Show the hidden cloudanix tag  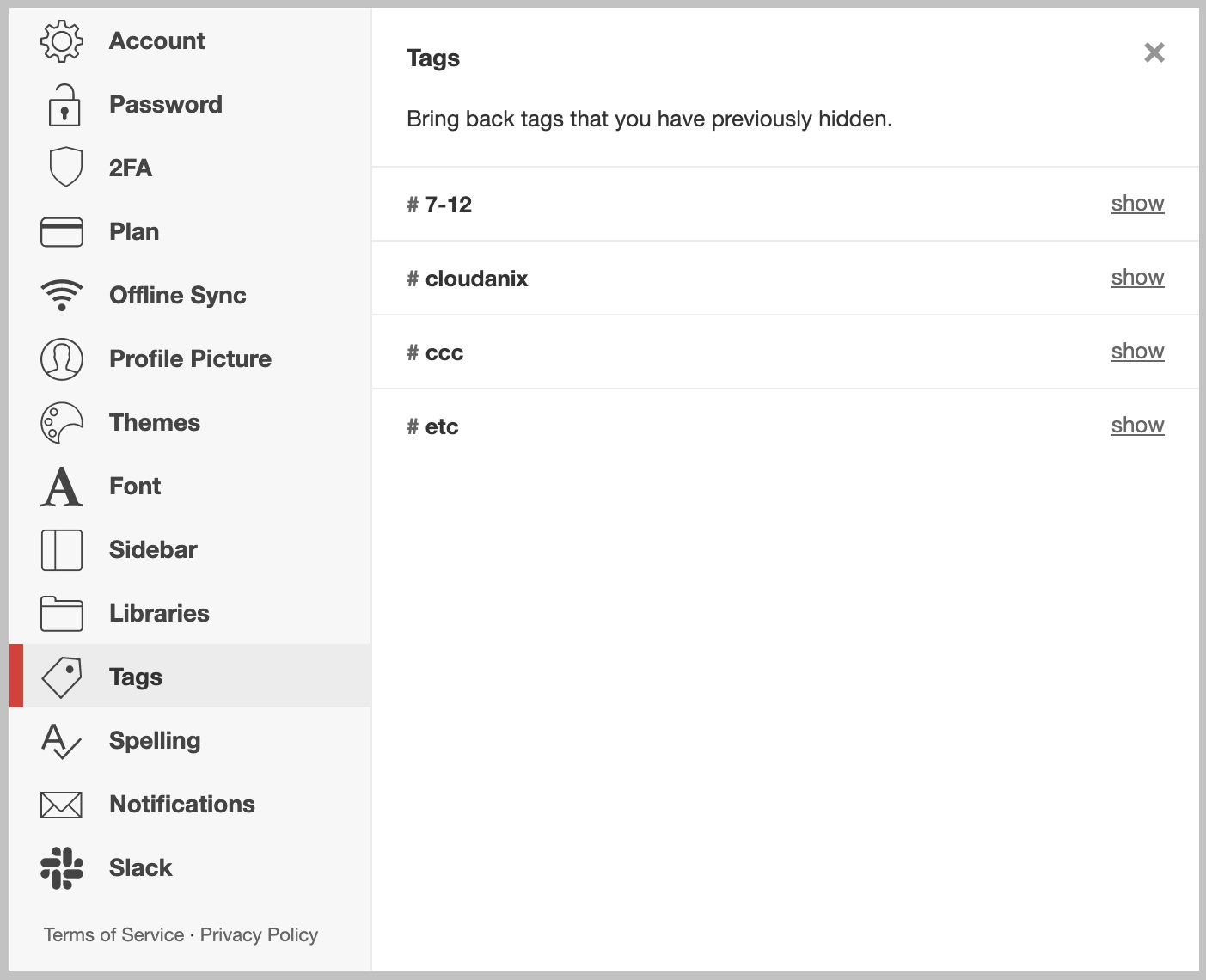pyautogui.click(x=1137, y=278)
